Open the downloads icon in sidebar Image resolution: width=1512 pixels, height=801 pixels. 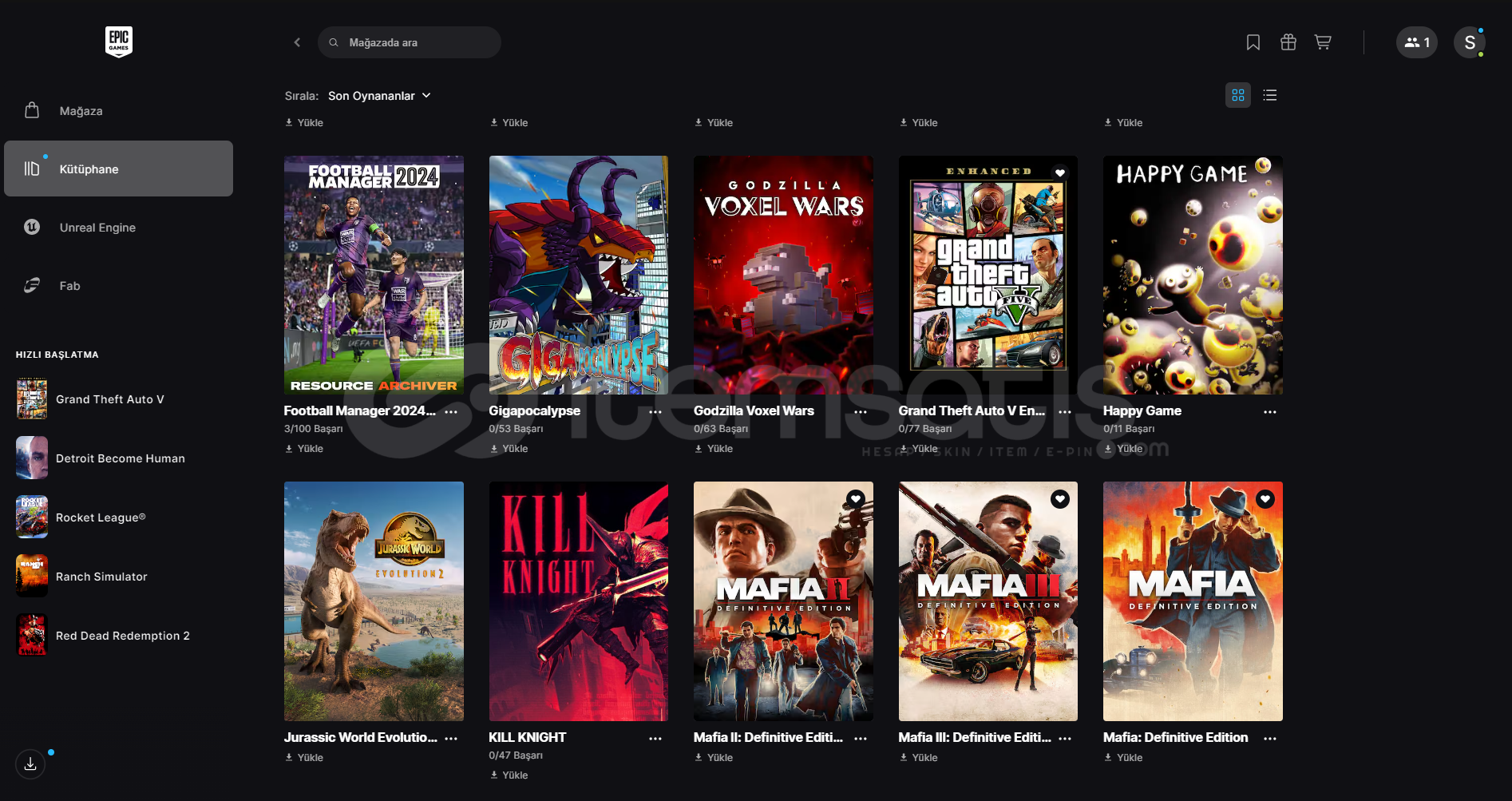[30, 764]
